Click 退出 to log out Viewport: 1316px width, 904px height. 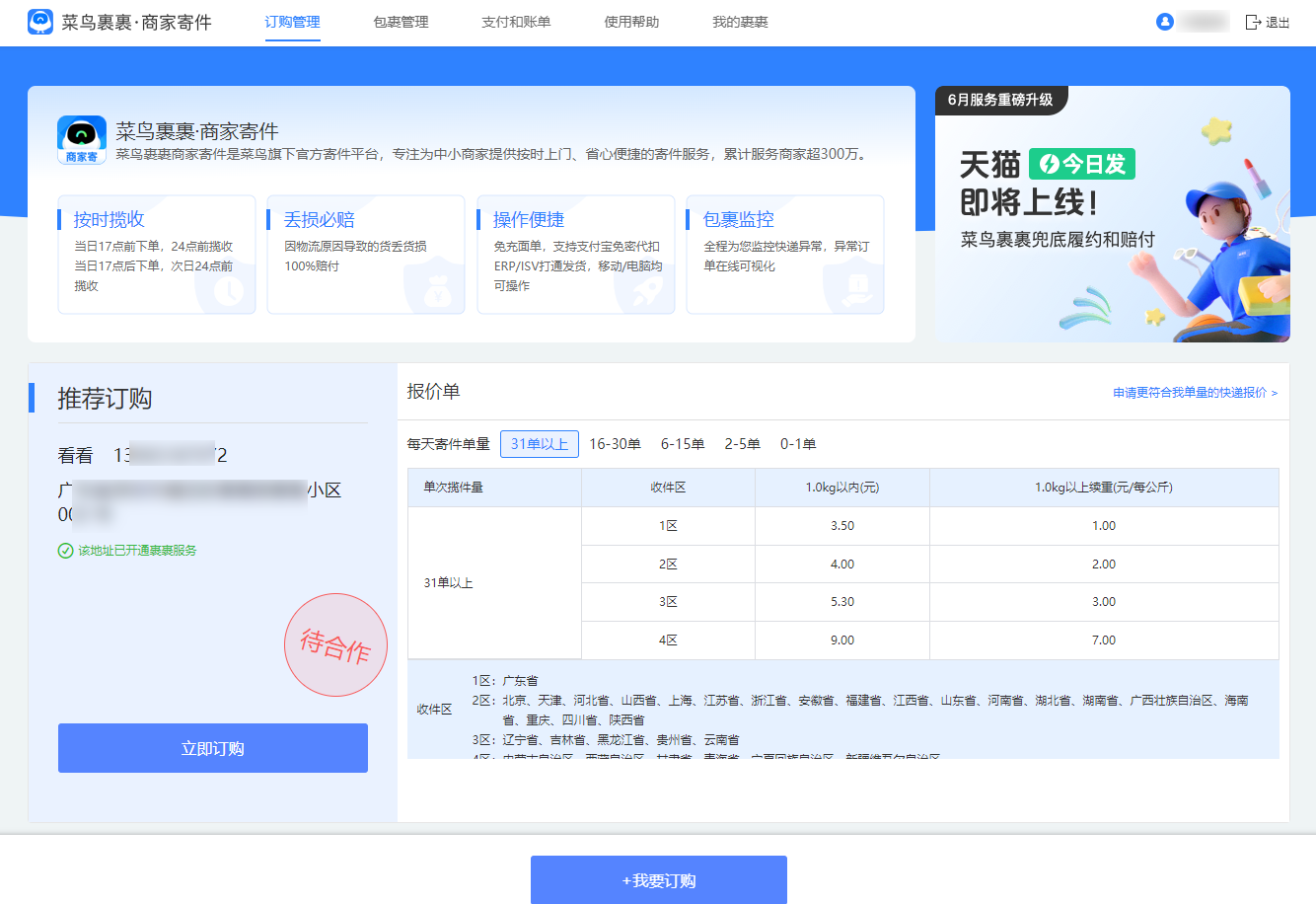(x=1278, y=22)
